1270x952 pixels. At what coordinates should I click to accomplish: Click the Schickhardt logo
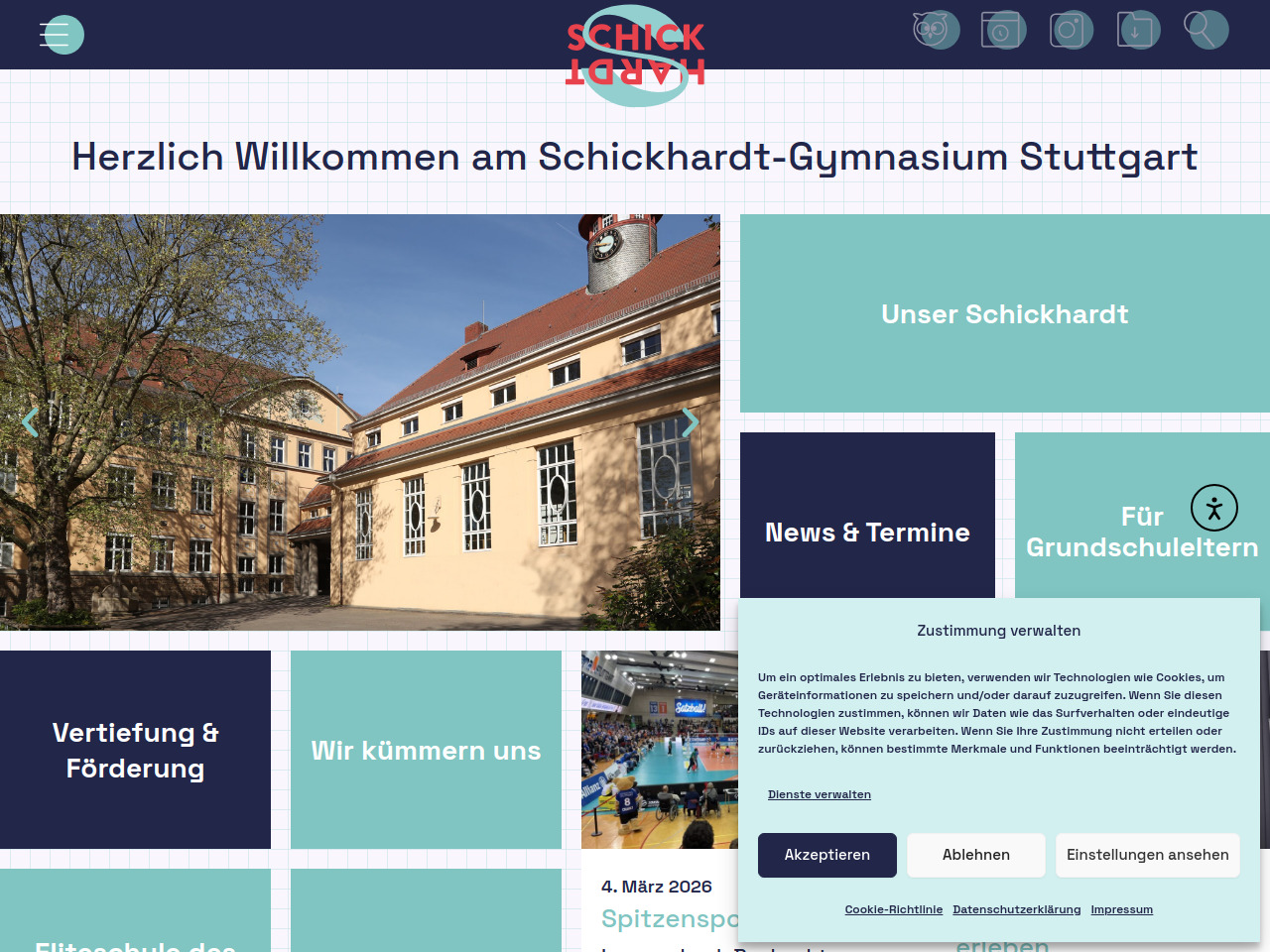click(635, 55)
